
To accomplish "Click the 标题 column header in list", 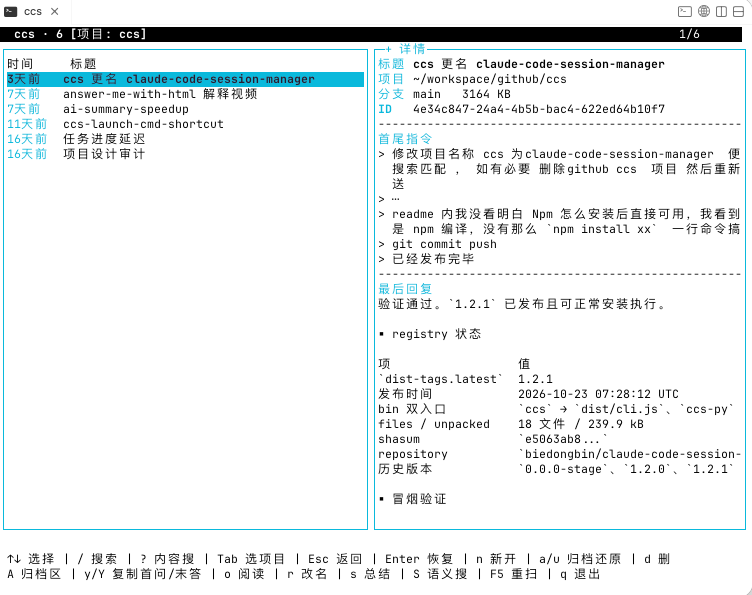I will (x=83, y=64).
